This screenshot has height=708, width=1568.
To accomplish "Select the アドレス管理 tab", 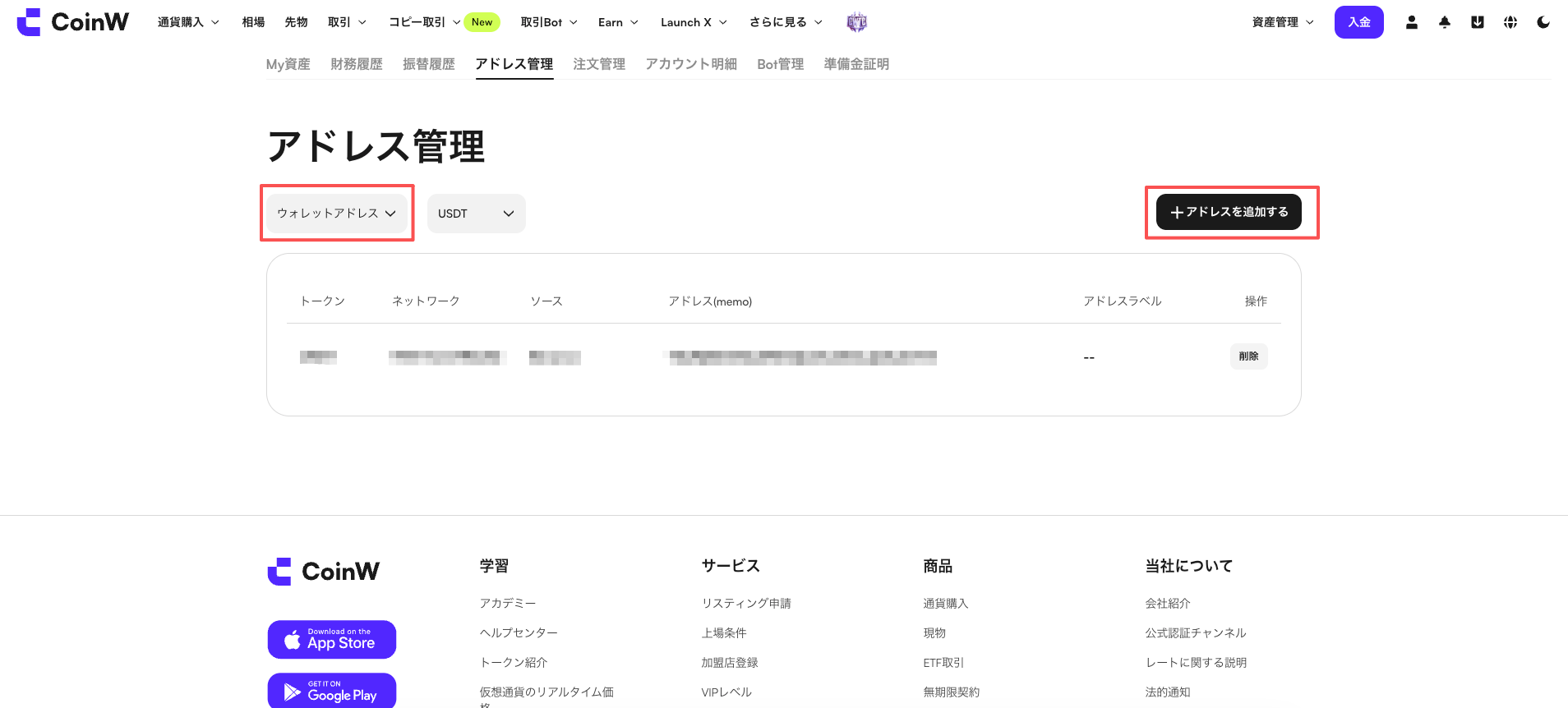I will (514, 64).
